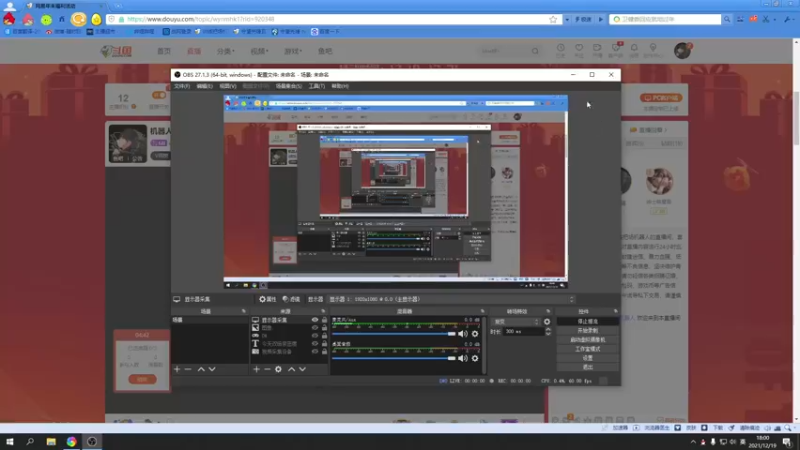
Task: Toggle visibility of the video capture device source
Action: [315, 352]
